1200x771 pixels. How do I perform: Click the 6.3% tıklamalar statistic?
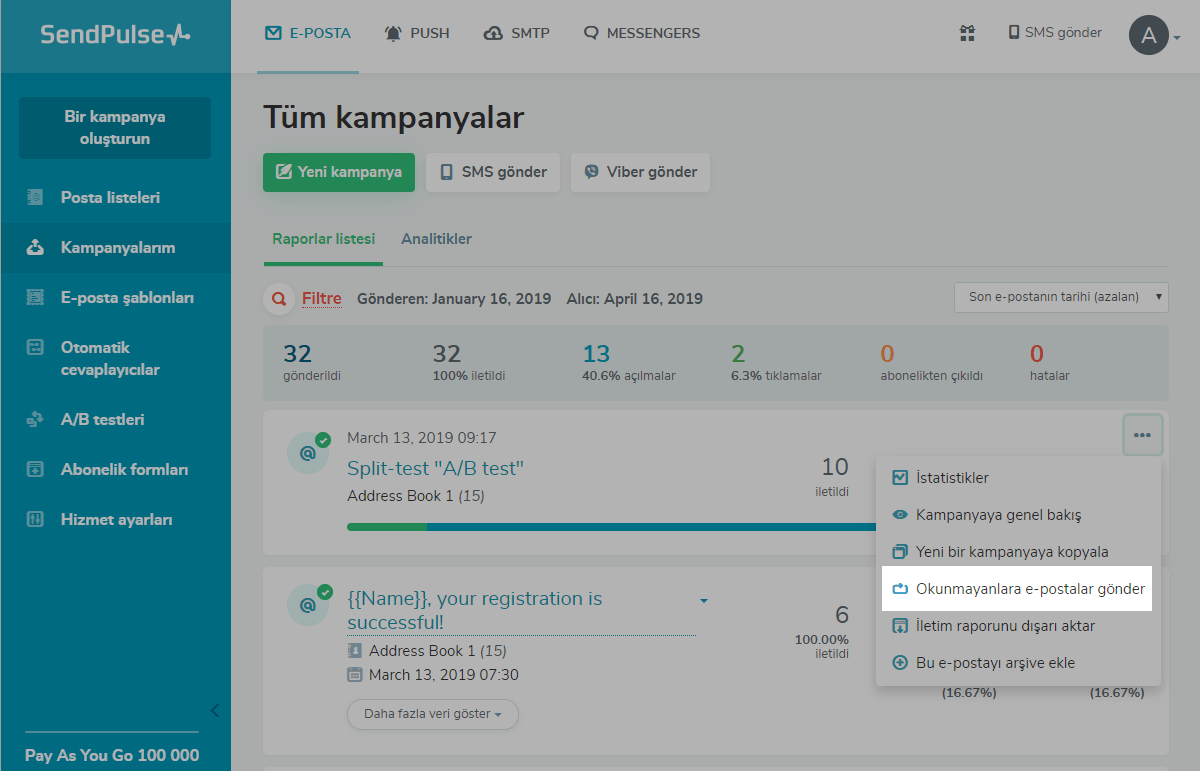click(776, 363)
